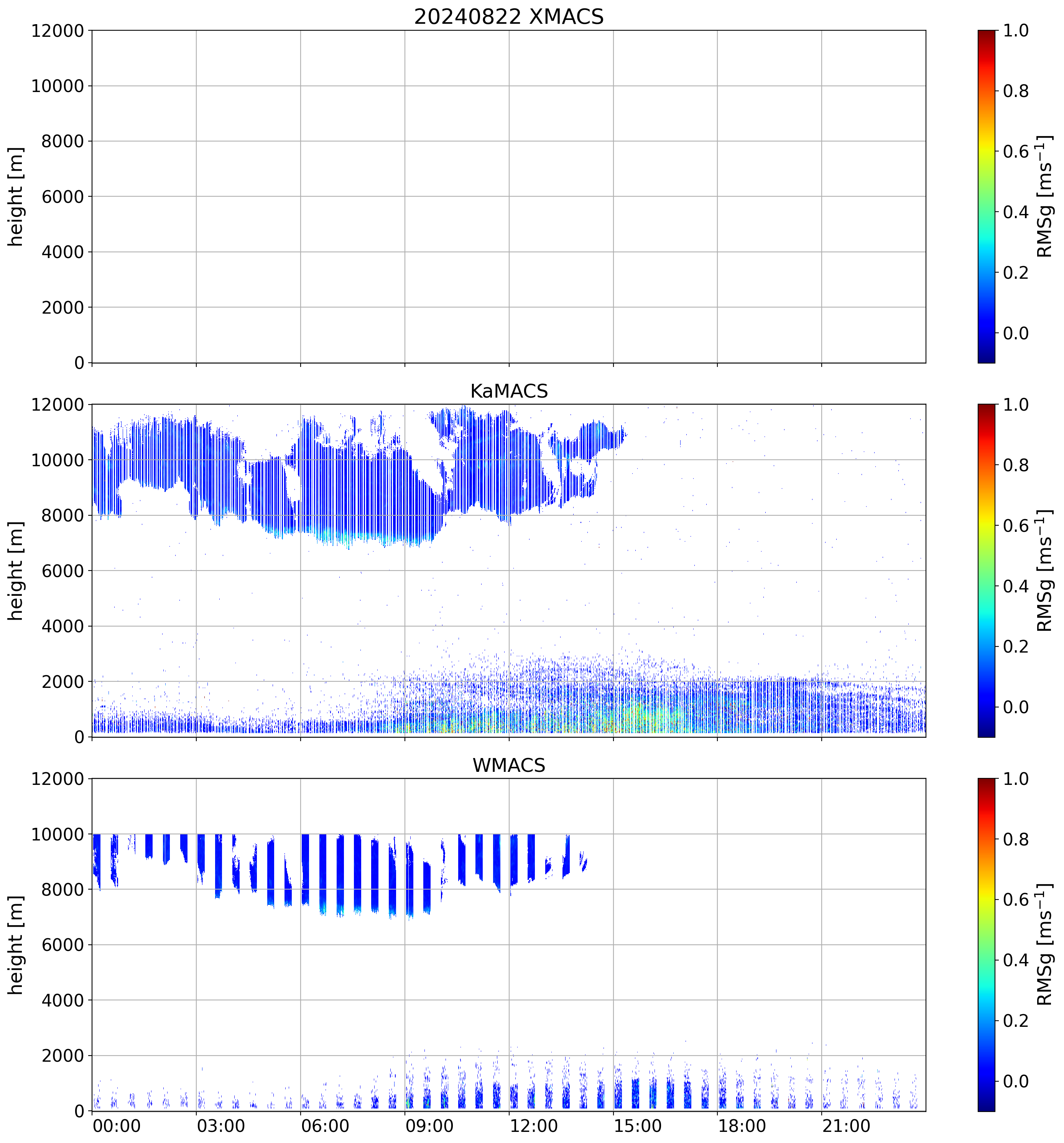1064x1143 pixels.
Task: Click the WMACS 10000 height tick label
Action: (x=58, y=834)
